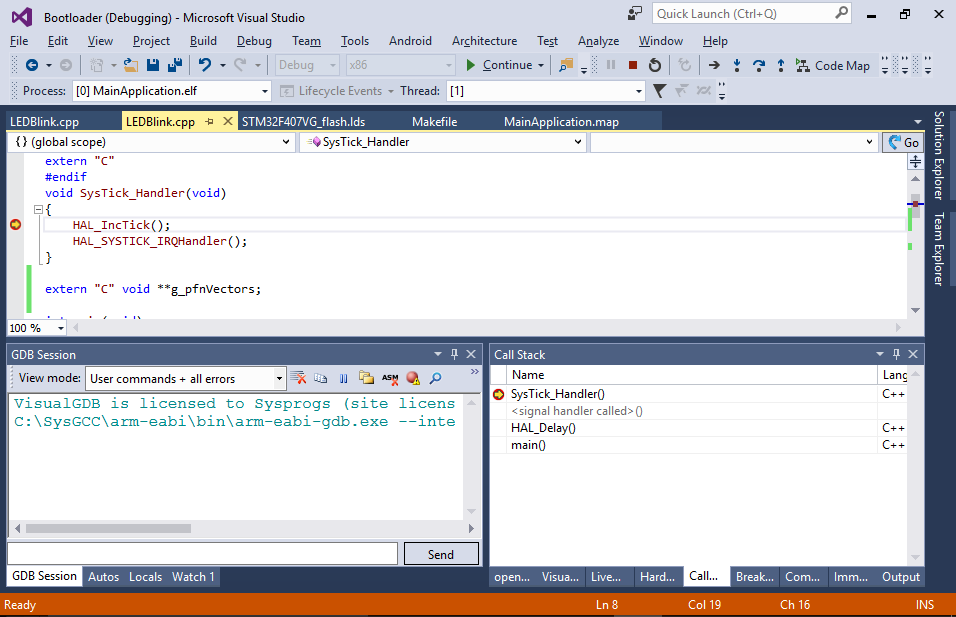Select HAL_Delay() call stack frame
The image size is (956, 617).
tap(699, 428)
